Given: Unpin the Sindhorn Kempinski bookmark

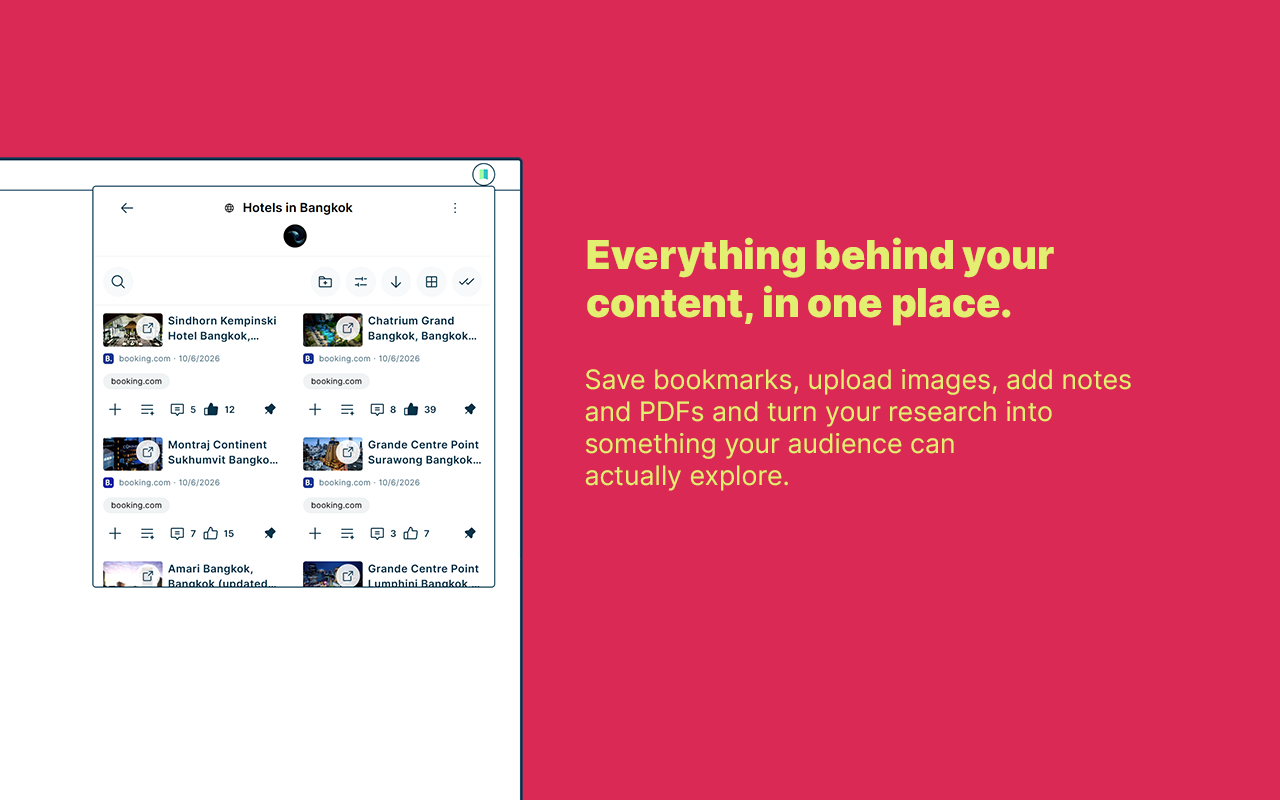Looking at the screenshot, I should click(270, 409).
